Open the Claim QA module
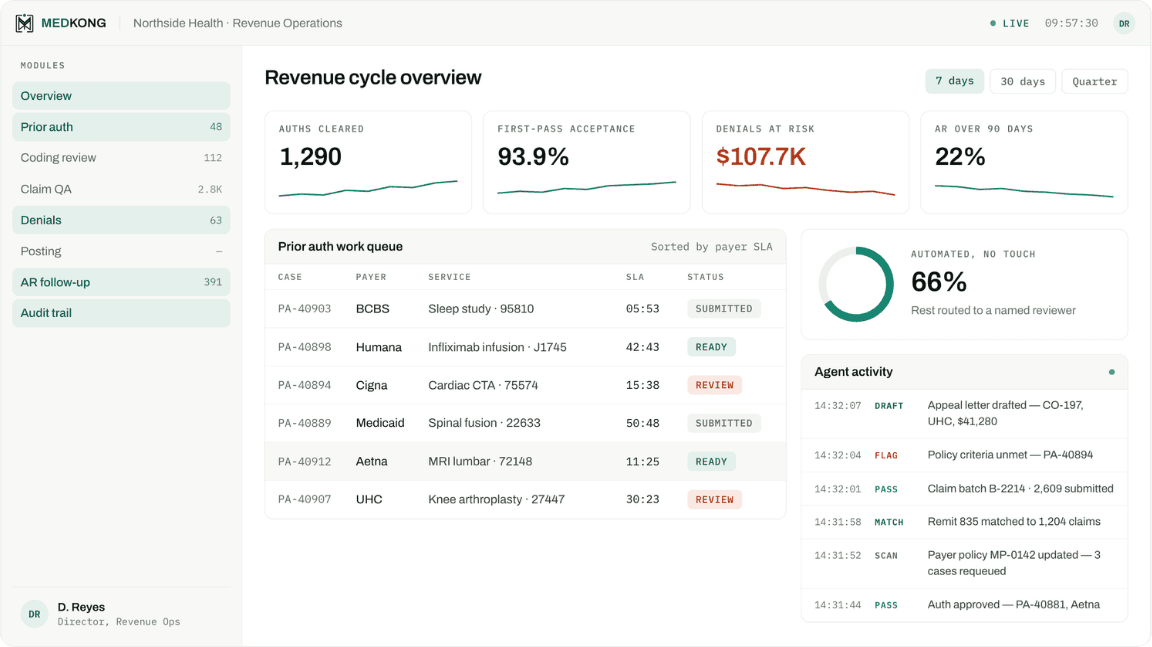 [x=121, y=189]
